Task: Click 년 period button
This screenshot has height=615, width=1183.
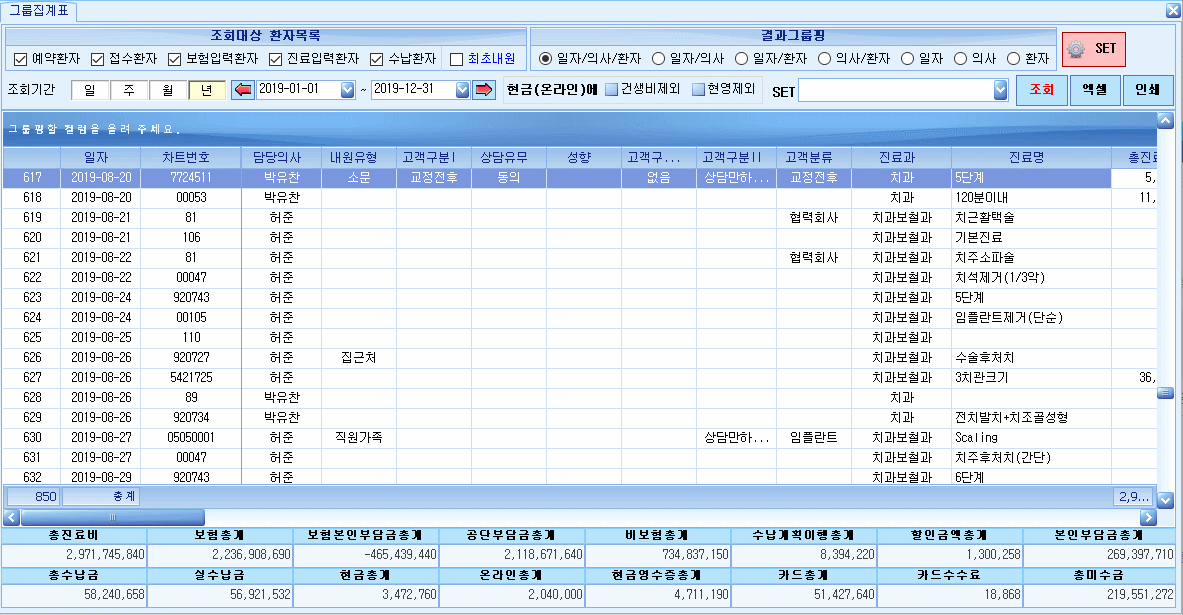Action: coord(207,90)
